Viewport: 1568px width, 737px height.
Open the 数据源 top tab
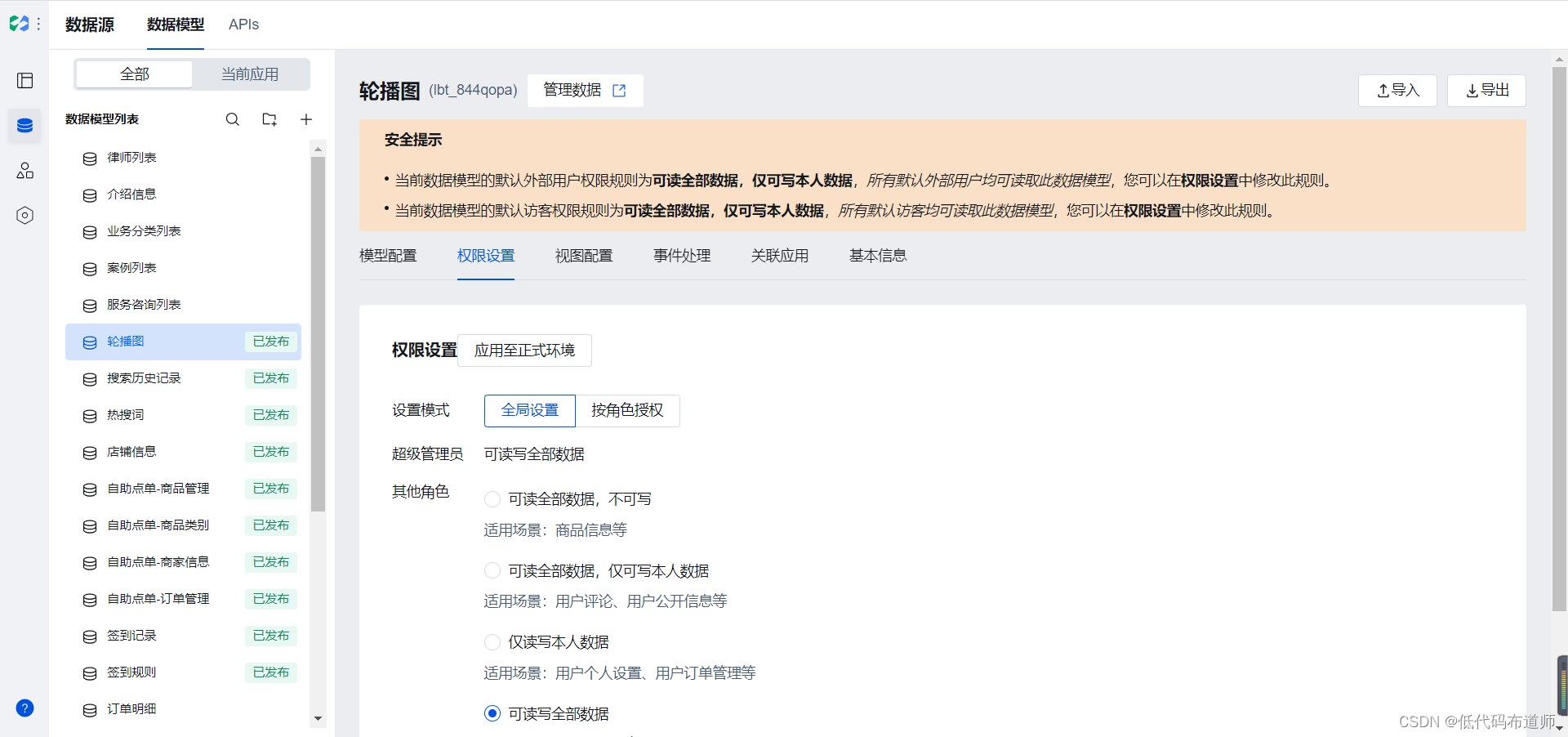pyautogui.click(x=90, y=25)
